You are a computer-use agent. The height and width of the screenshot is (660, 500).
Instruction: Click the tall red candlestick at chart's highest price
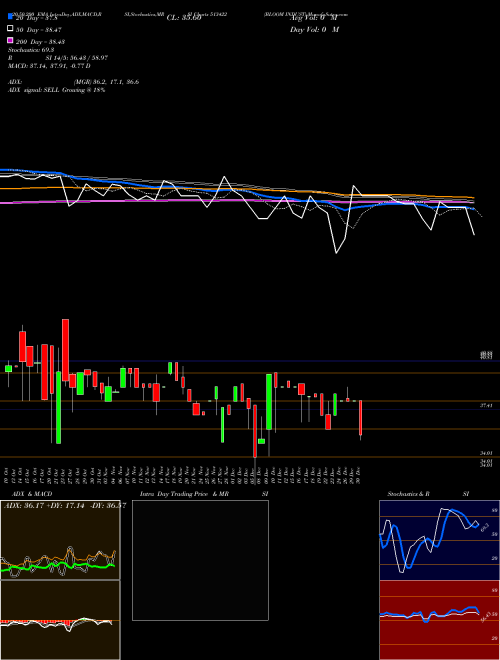point(65,350)
